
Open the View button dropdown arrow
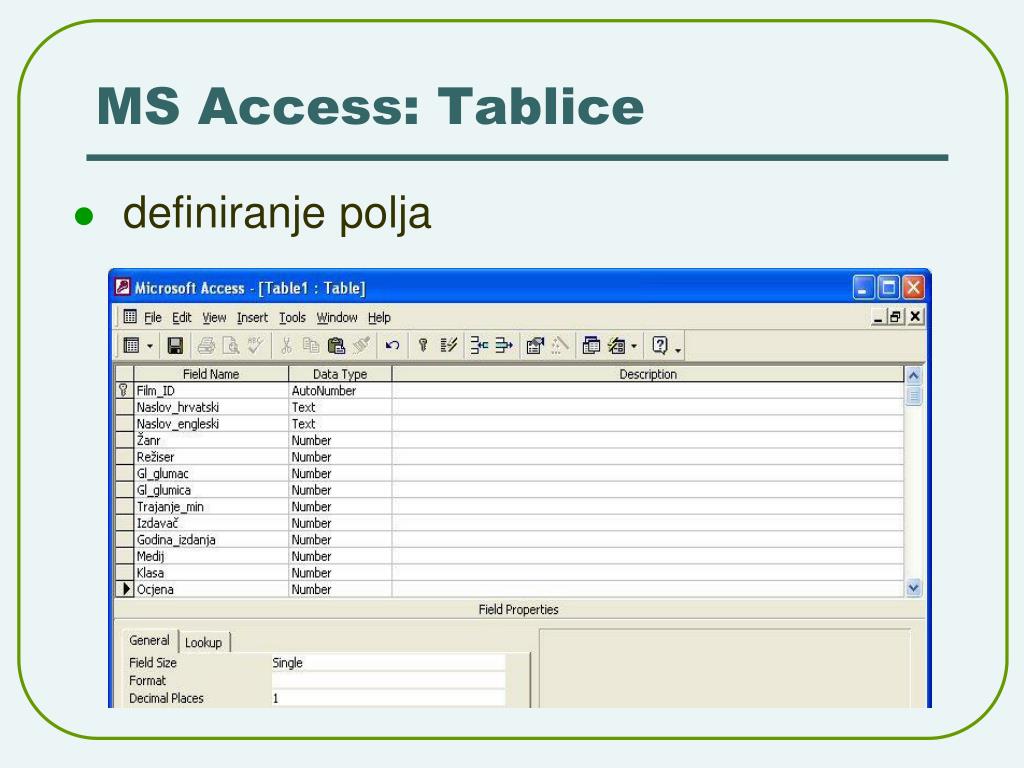click(x=150, y=345)
